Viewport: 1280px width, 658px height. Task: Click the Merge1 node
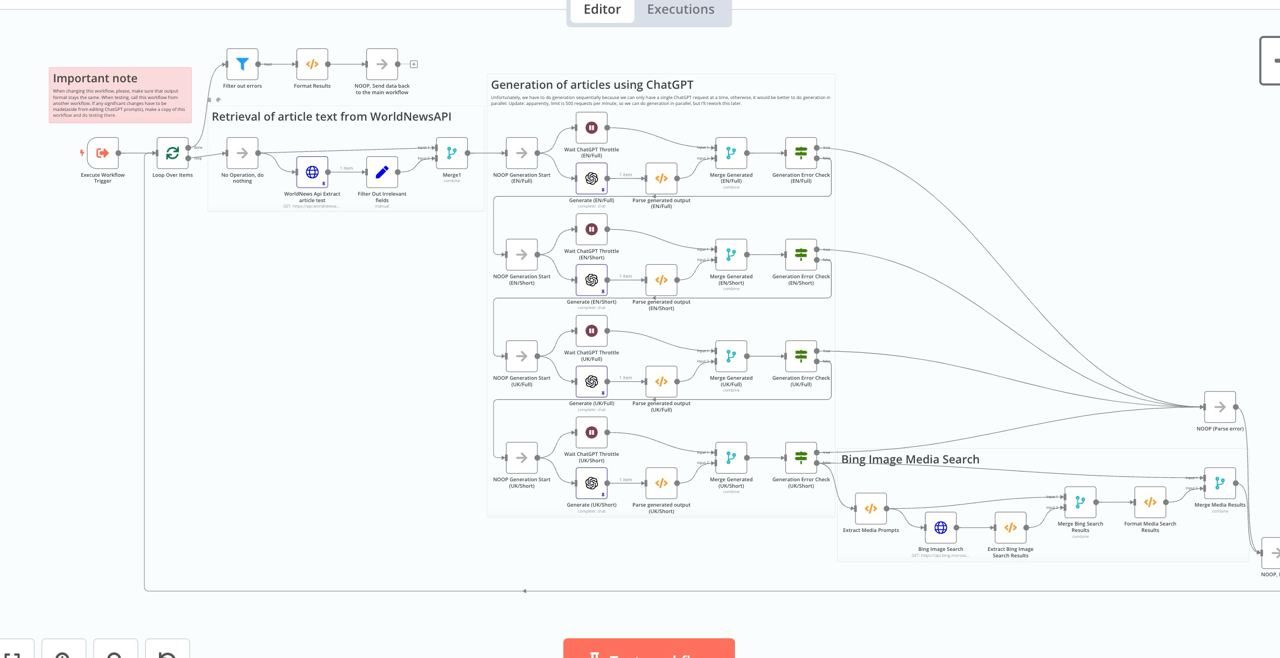(x=452, y=153)
